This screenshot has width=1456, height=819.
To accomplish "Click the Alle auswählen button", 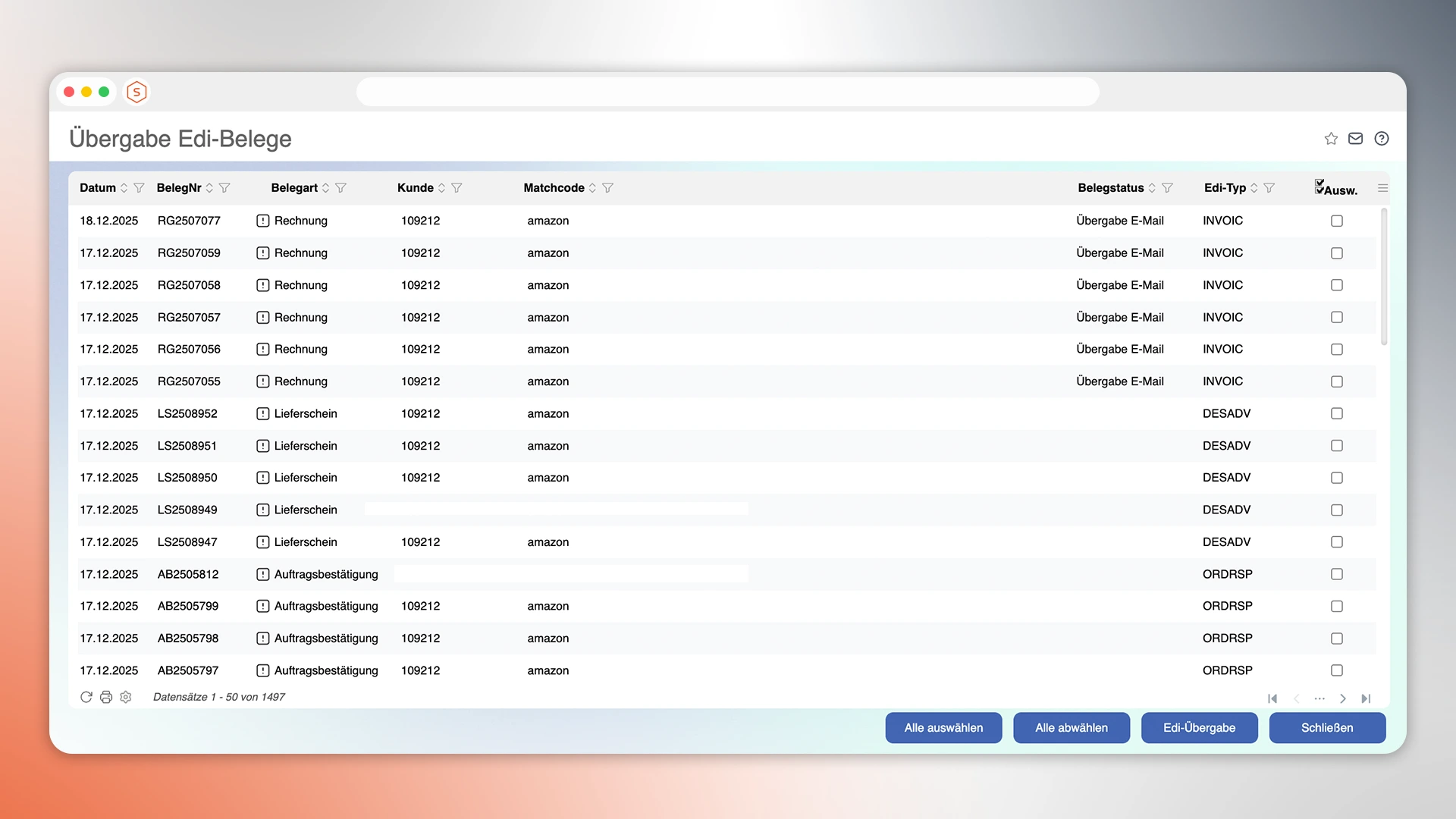I will click(x=943, y=728).
